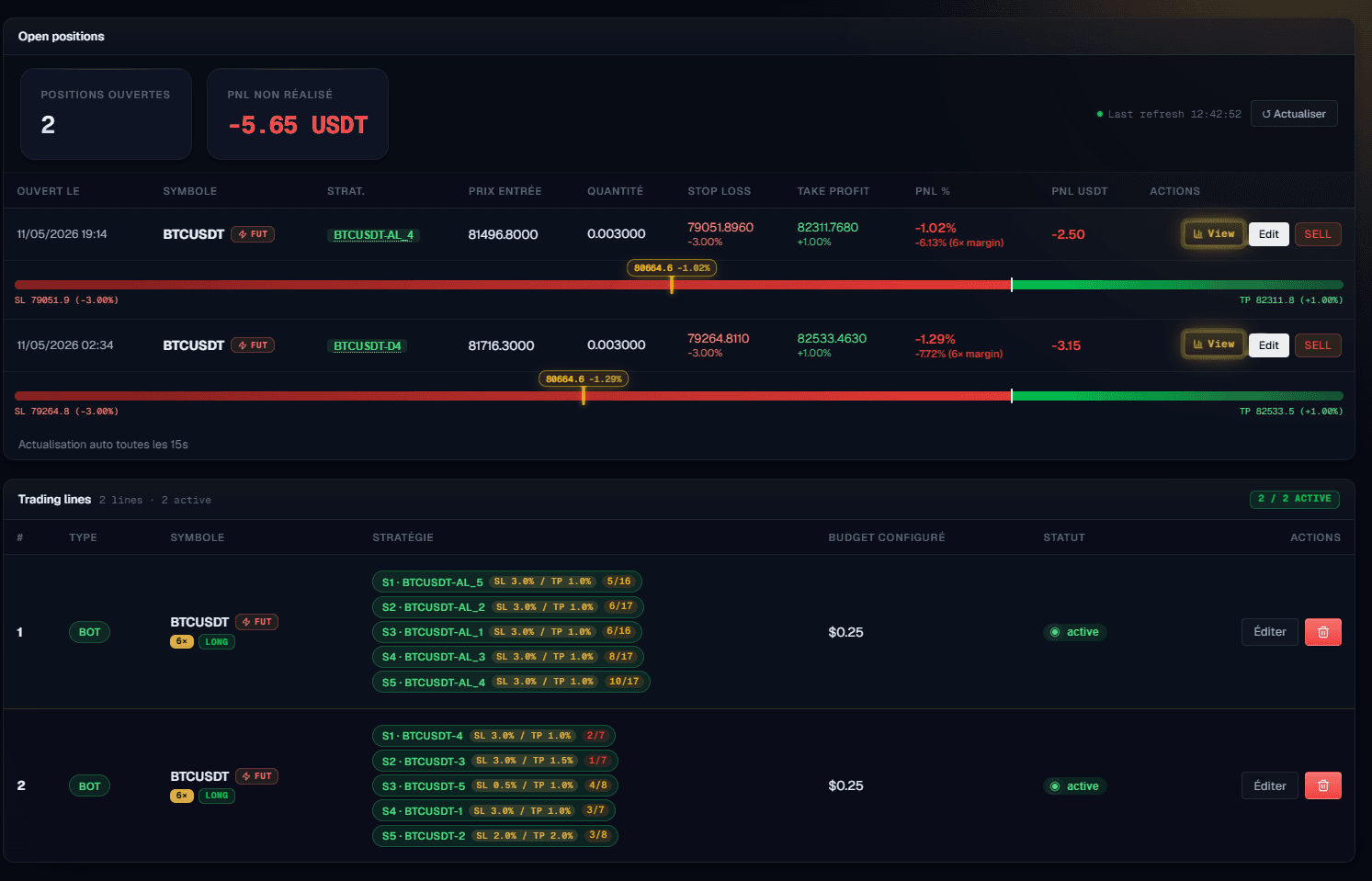Click FUT badge in trading line 2

click(257, 776)
